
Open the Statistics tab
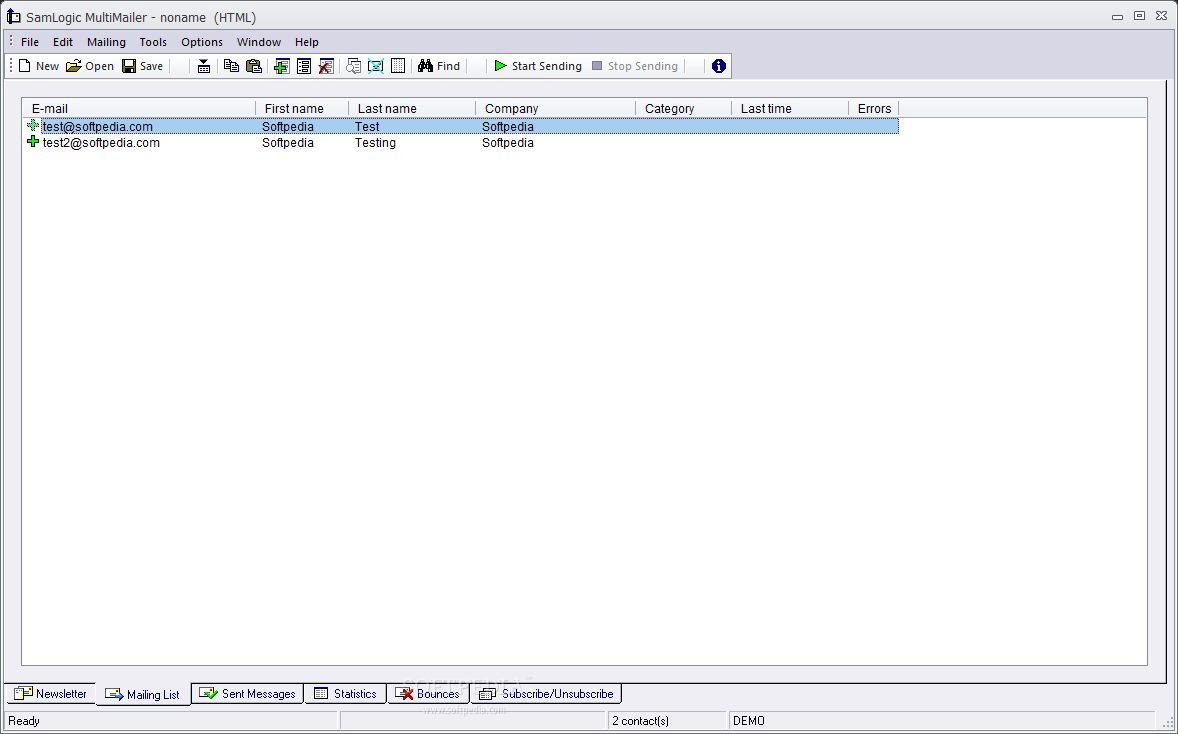[x=345, y=693]
